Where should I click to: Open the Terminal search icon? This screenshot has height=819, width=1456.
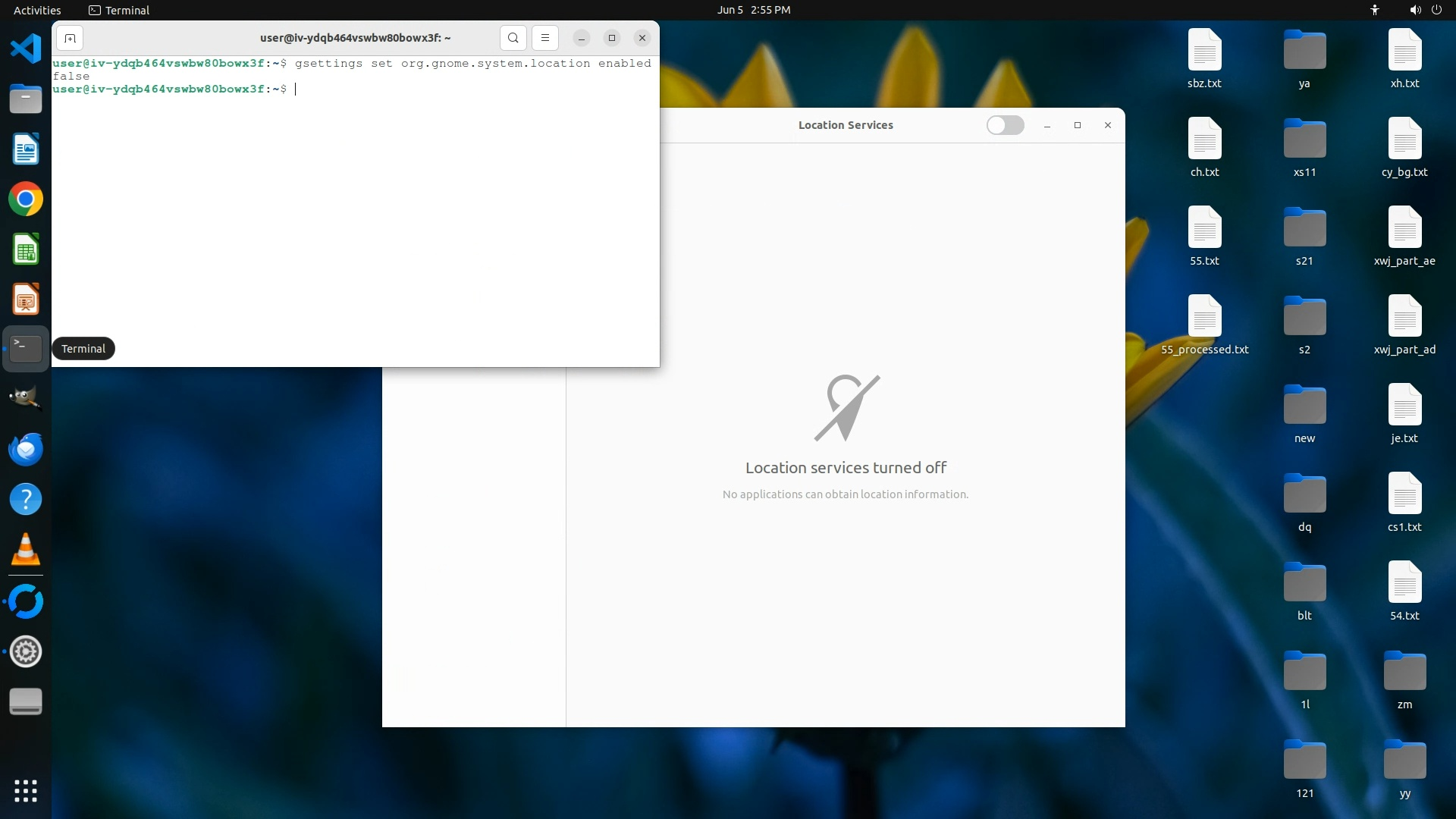click(513, 38)
